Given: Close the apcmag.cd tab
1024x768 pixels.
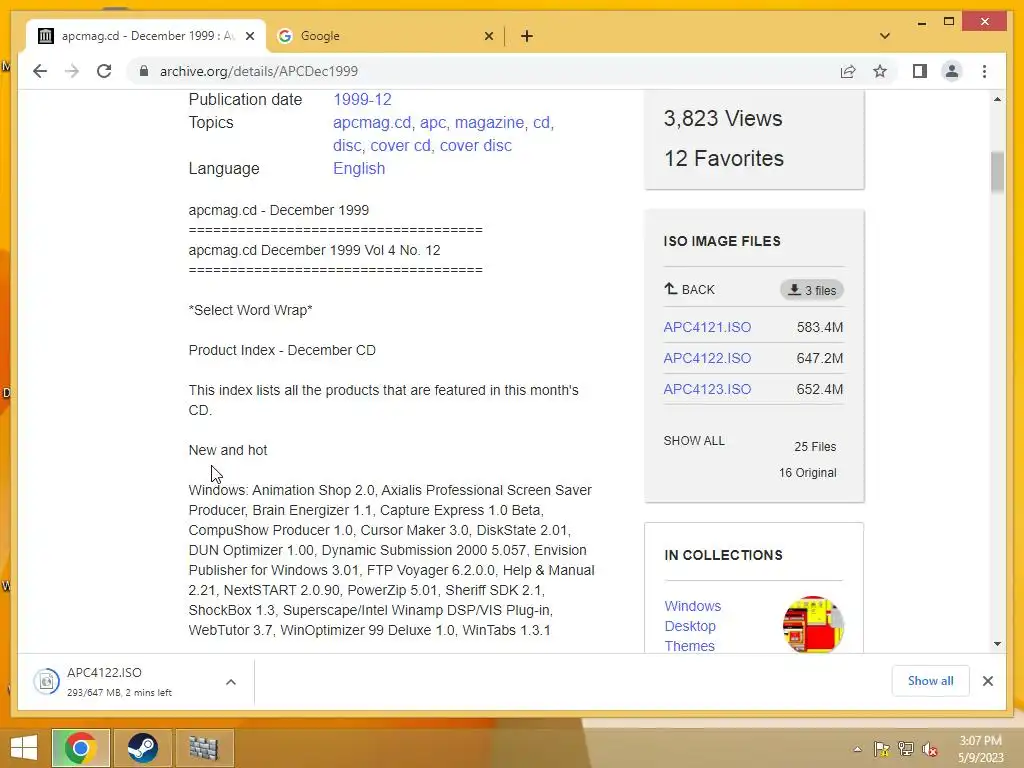Looking at the screenshot, I should pos(249,36).
